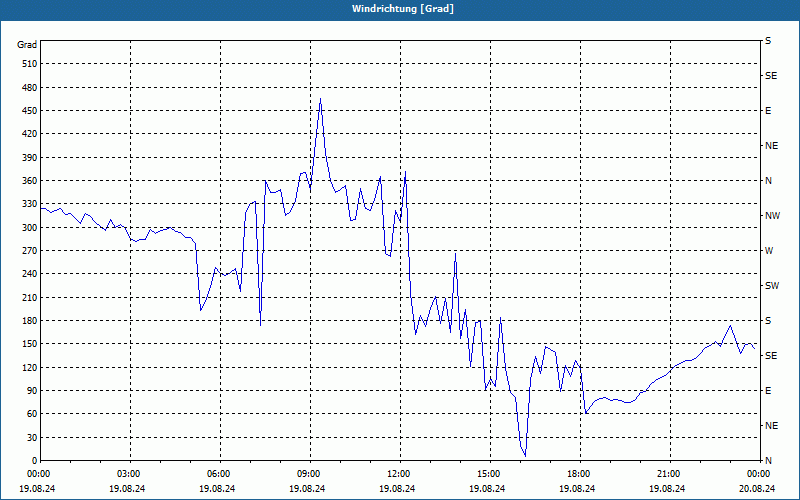This screenshot has width=800, height=500.
Task: Click the 480 y-axis value
Action: [30, 87]
